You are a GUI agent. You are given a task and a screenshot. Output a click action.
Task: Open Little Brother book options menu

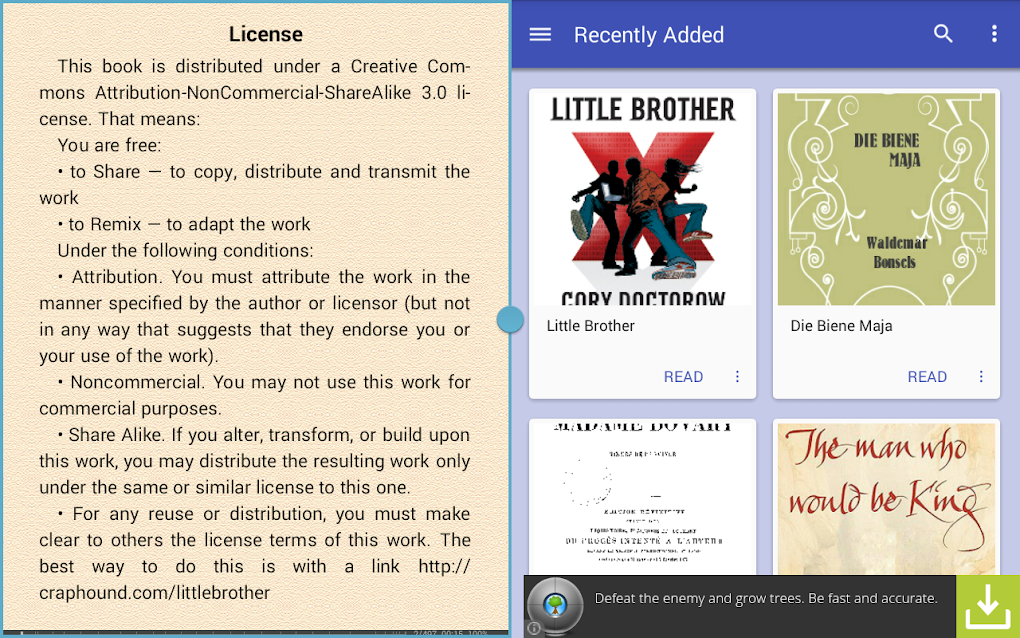click(737, 377)
